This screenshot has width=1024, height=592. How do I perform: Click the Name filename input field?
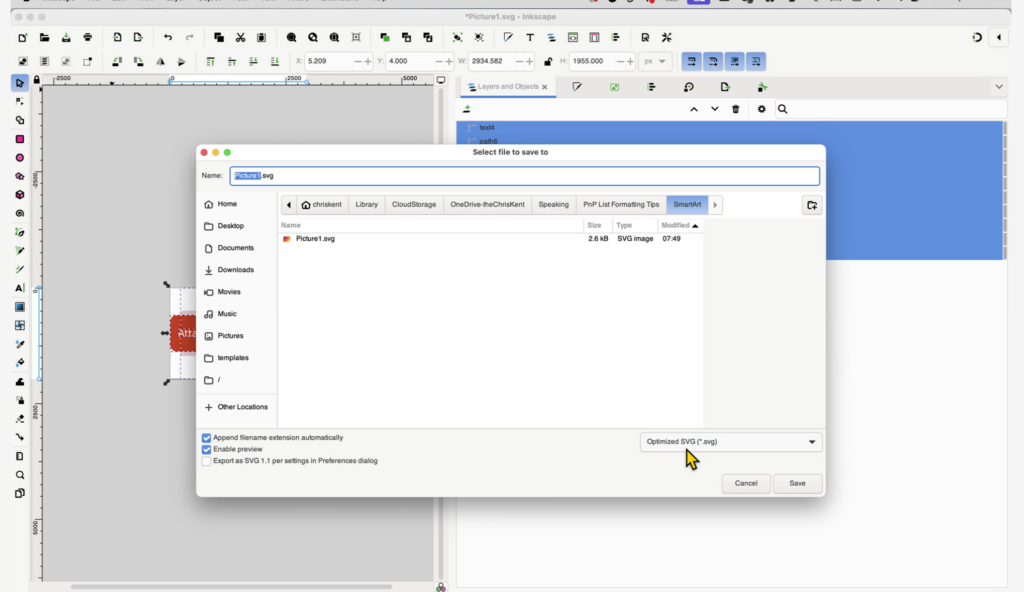(525, 176)
